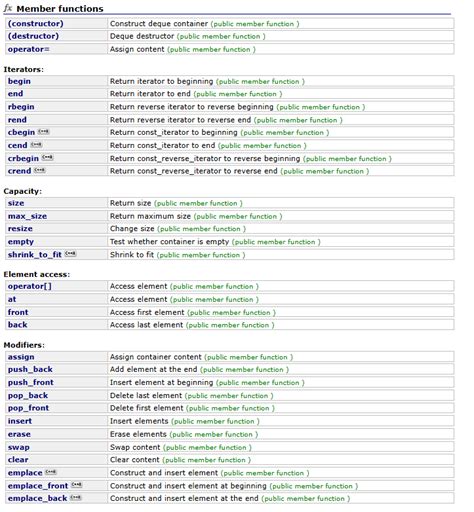
Task: Click the fx icon beside Member functions
Action: 8,8
